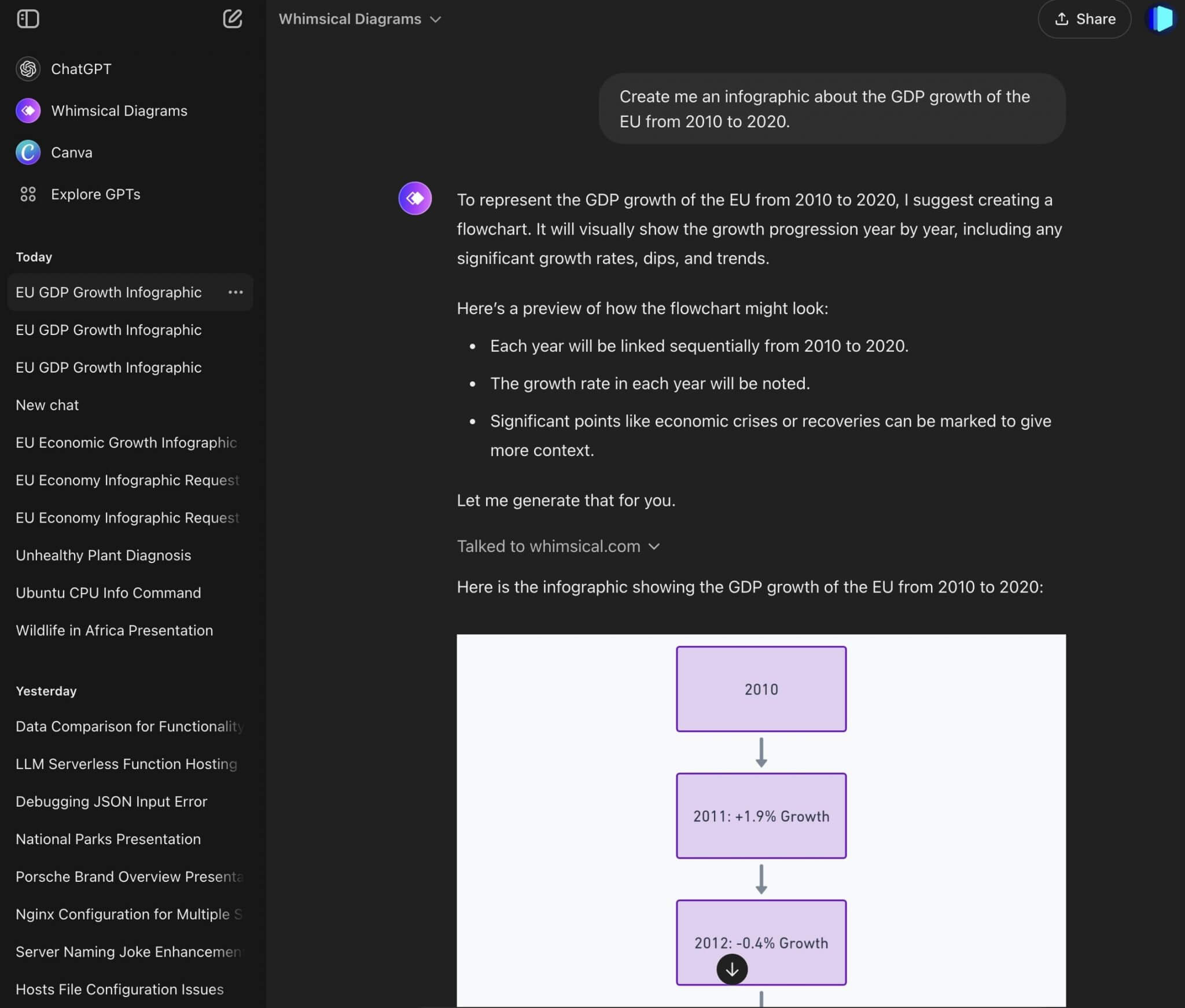Select the Whimsical Diagrams GPT icon
Screen dimensions: 1185x1008
28,110
